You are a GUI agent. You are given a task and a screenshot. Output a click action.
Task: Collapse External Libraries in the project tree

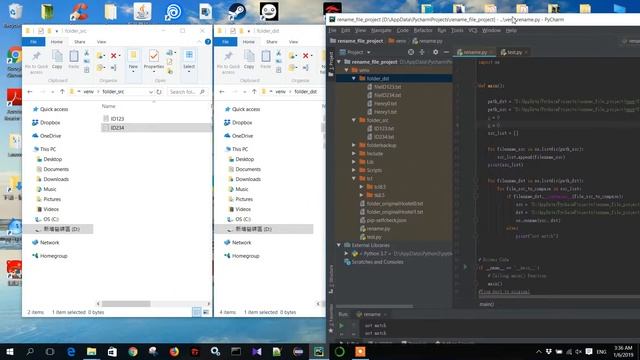339,245
